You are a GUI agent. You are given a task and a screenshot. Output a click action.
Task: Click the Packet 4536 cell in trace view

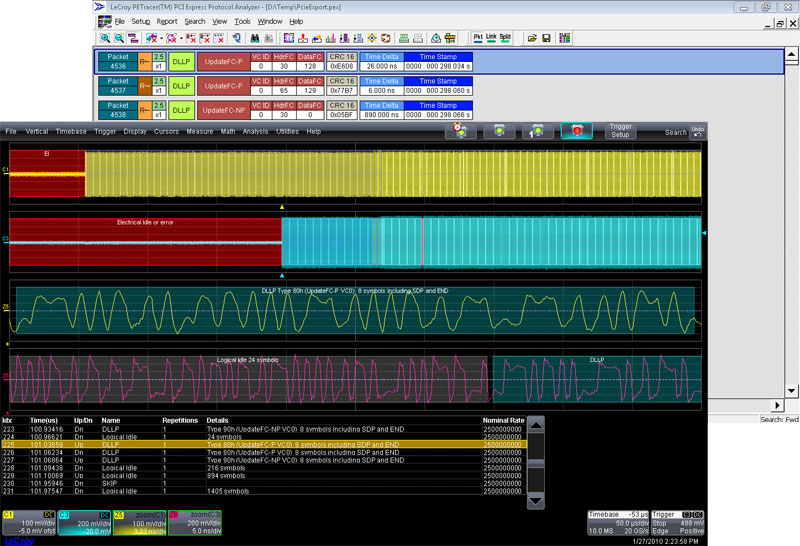[118, 62]
